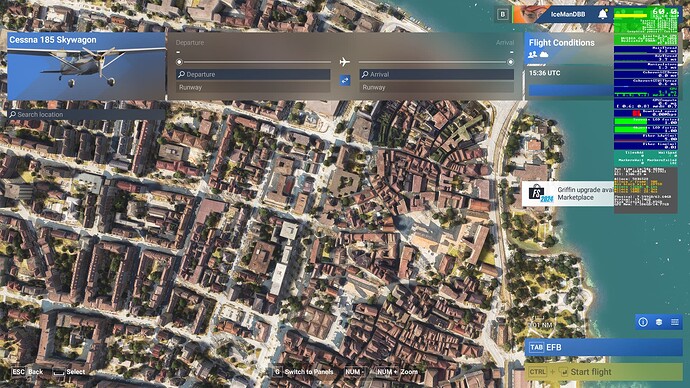Click the map legend list icon
The image size is (690, 388).
coord(675,322)
